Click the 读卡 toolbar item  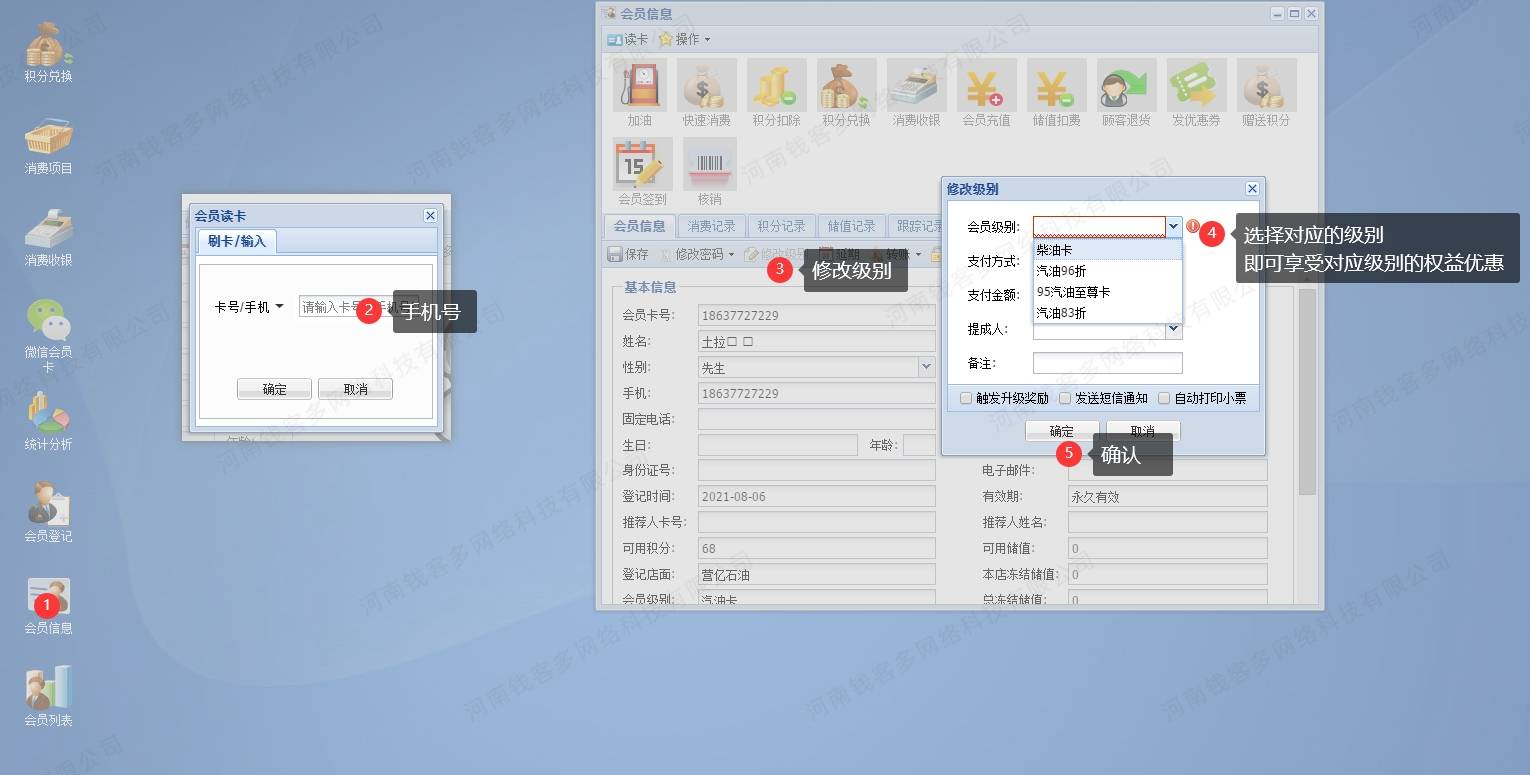627,39
